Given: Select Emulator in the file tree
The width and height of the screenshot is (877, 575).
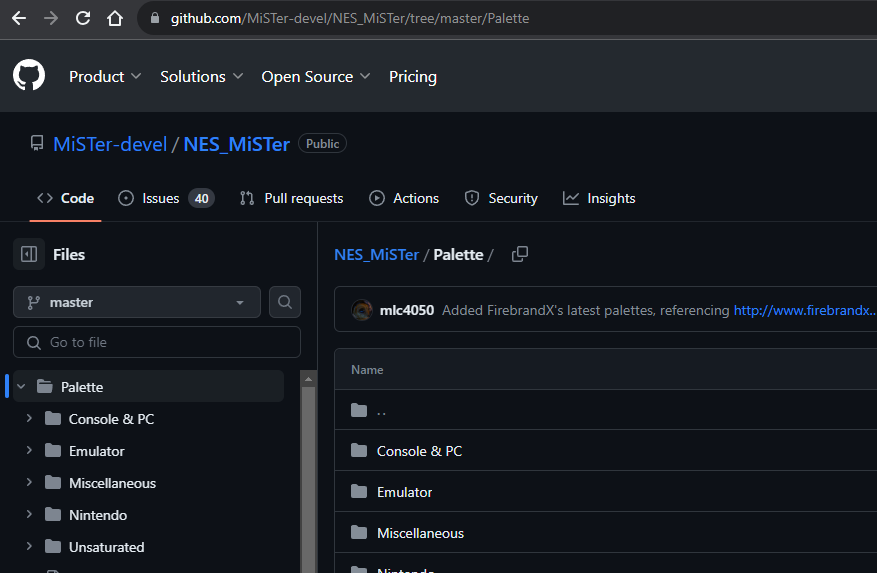Looking at the screenshot, I should (97, 451).
